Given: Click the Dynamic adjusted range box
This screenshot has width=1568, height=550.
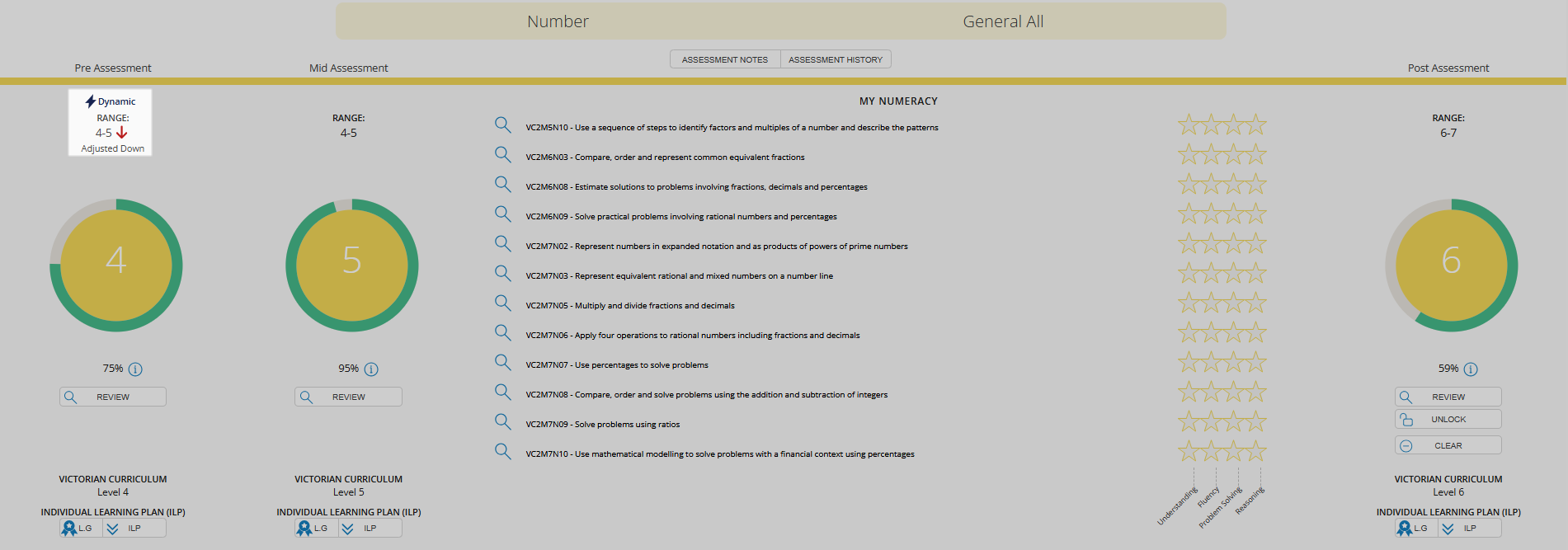Looking at the screenshot, I should pyautogui.click(x=111, y=122).
